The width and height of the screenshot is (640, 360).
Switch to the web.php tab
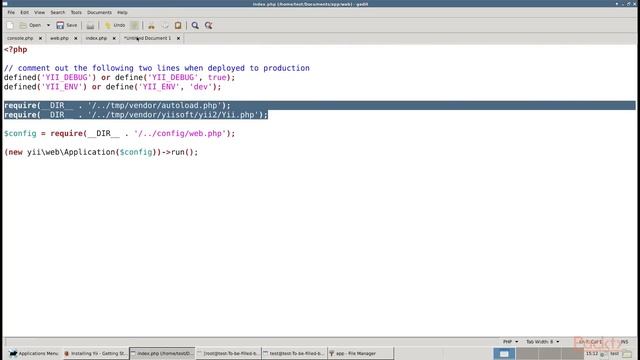pos(59,38)
